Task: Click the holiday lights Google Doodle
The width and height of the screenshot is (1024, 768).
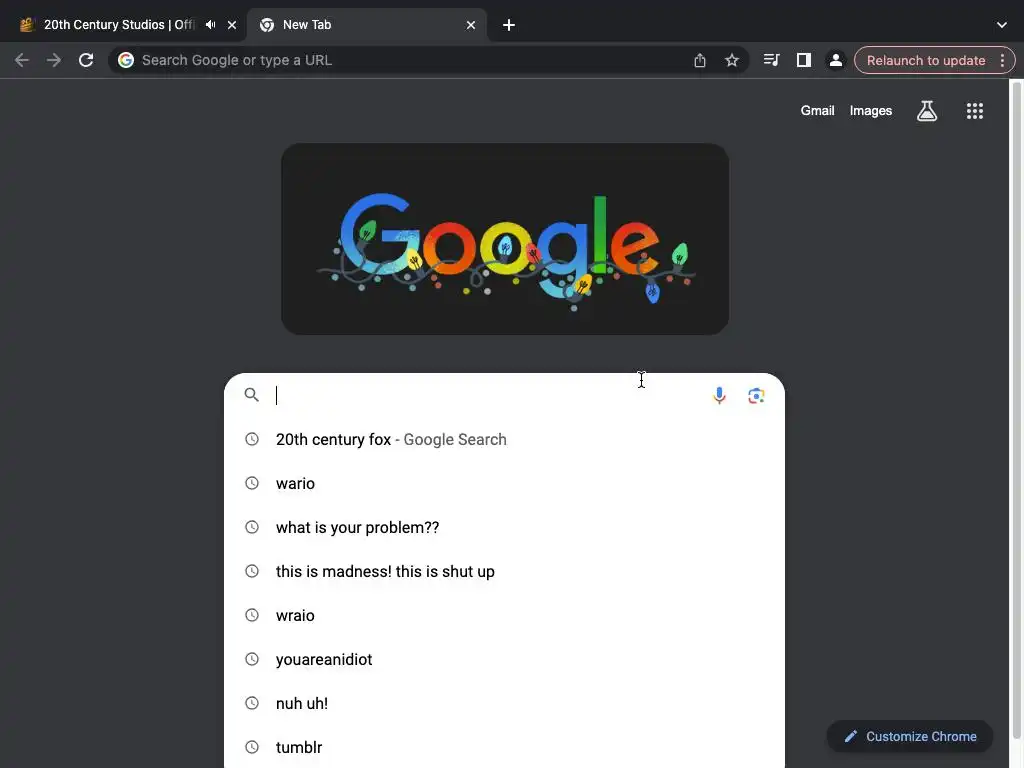Action: pyautogui.click(x=505, y=239)
